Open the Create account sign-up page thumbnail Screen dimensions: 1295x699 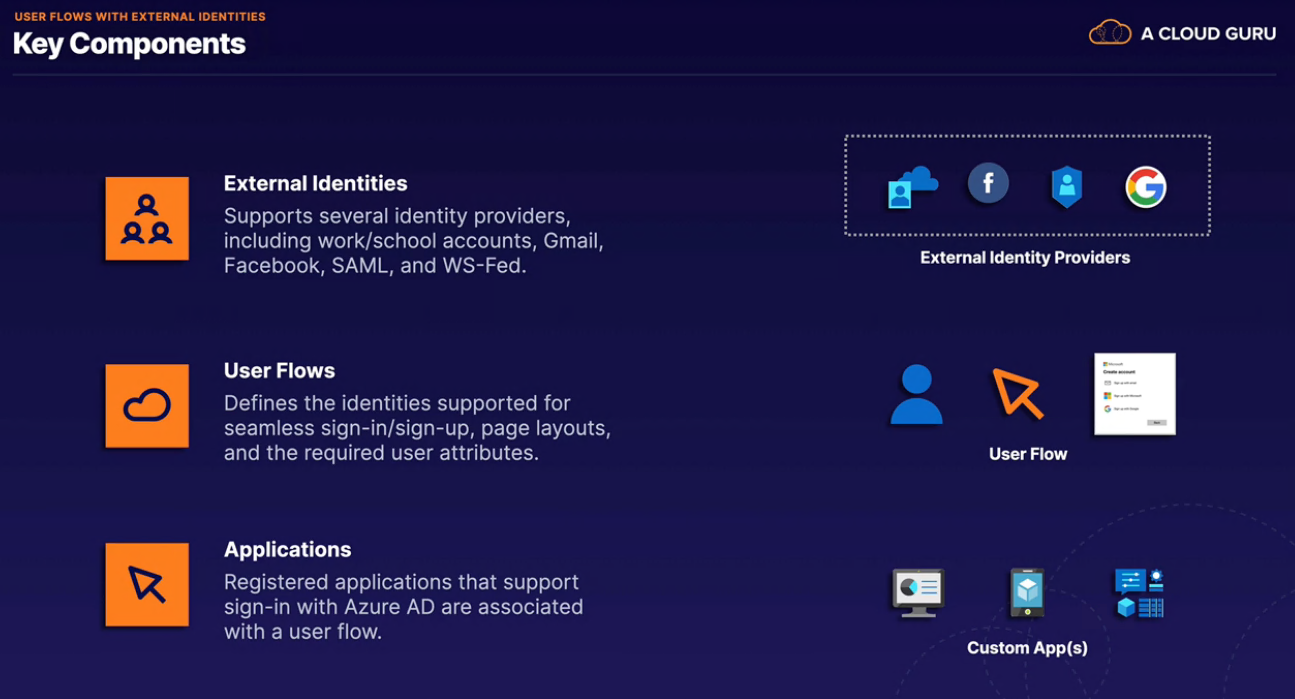[1135, 394]
